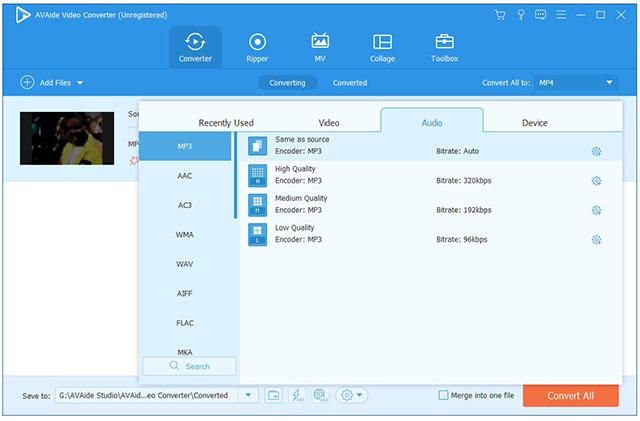Show the Converted list
Image resolution: width=640 pixels, height=421 pixels.
click(350, 83)
